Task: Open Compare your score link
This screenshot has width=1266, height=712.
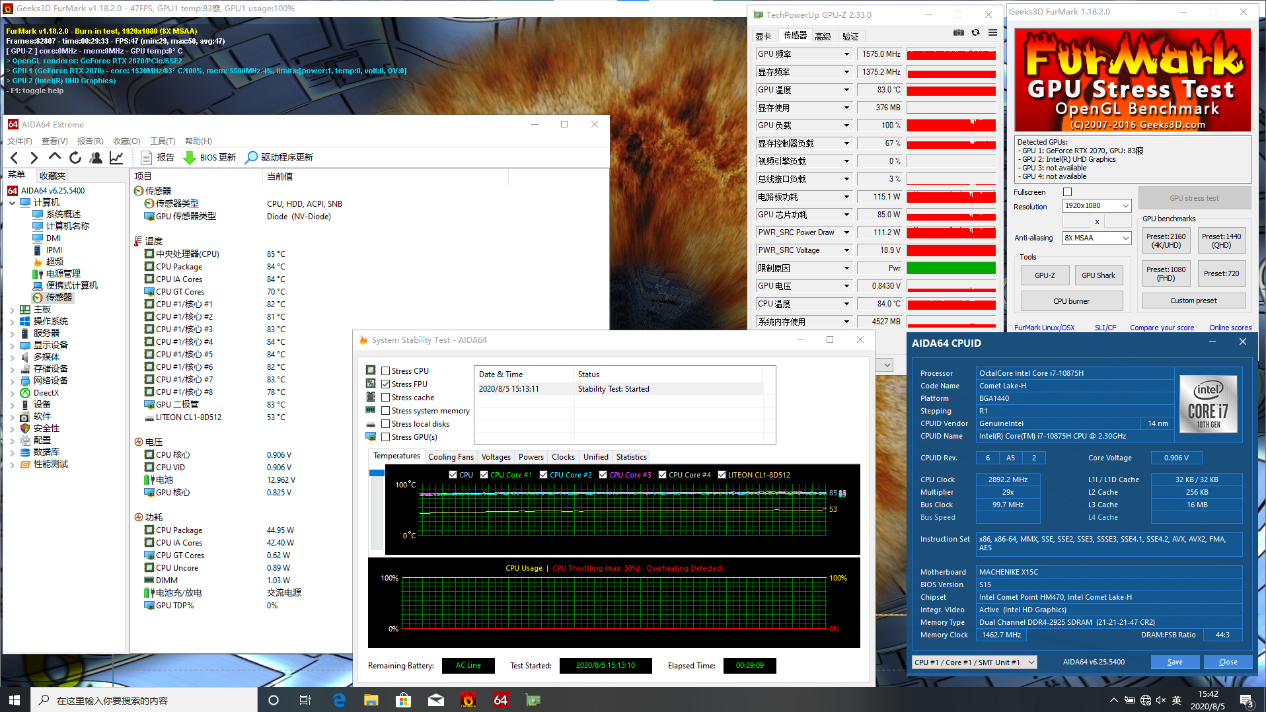Action: click(x=1162, y=327)
